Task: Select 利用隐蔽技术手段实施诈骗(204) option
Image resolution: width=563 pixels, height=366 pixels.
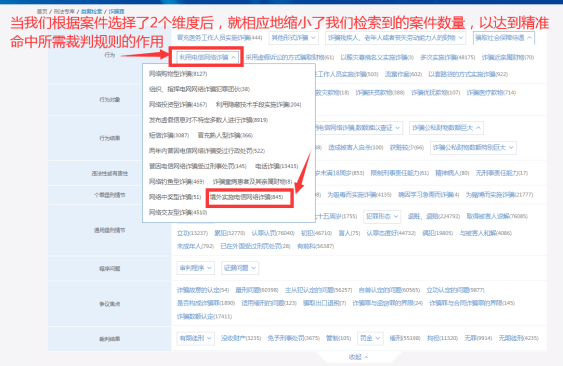Action: coord(258,105)
